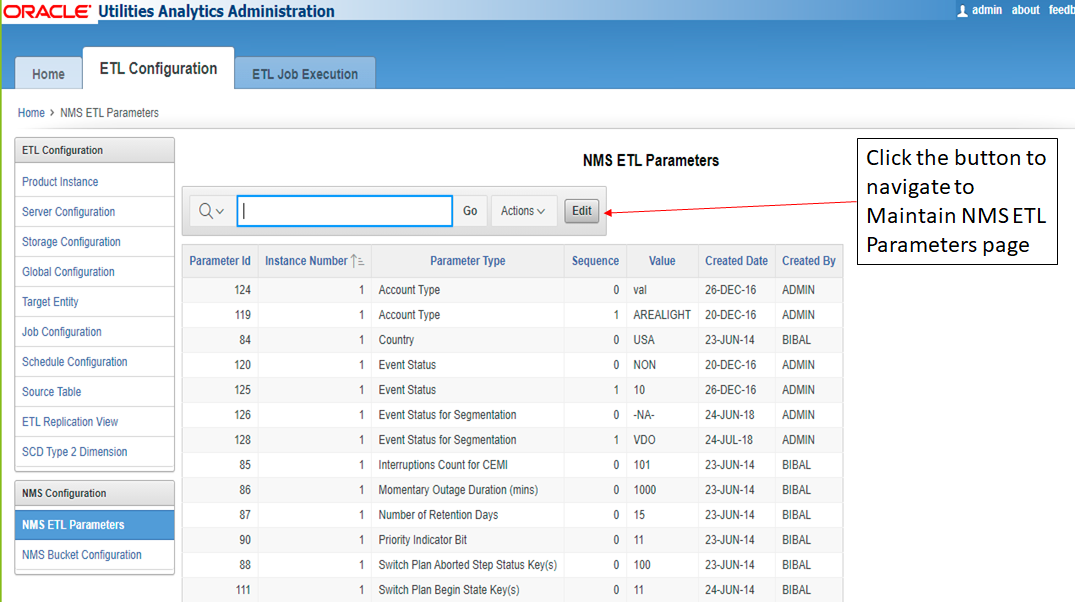This screenshot has height=602, width=1075.
Task: Click the Oracle logo
Action: (x=45, y=11)
